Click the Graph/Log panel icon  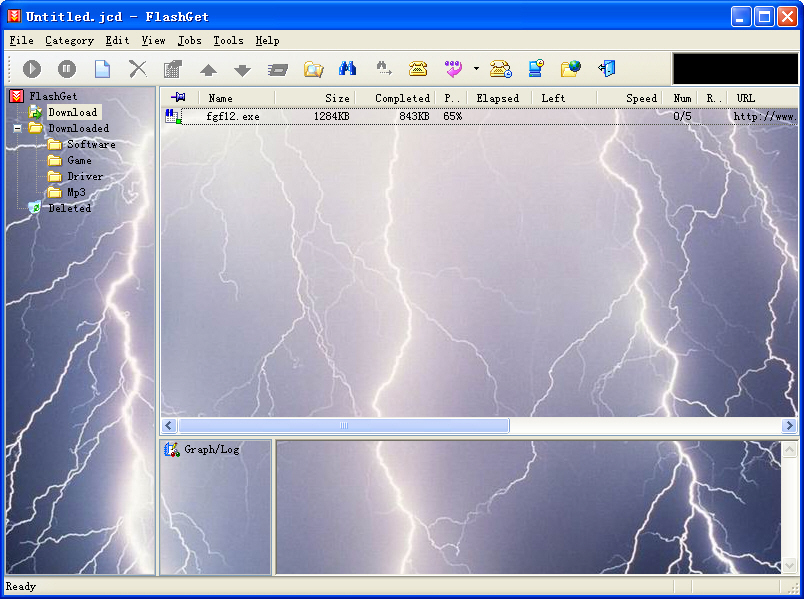coord(172,449)
